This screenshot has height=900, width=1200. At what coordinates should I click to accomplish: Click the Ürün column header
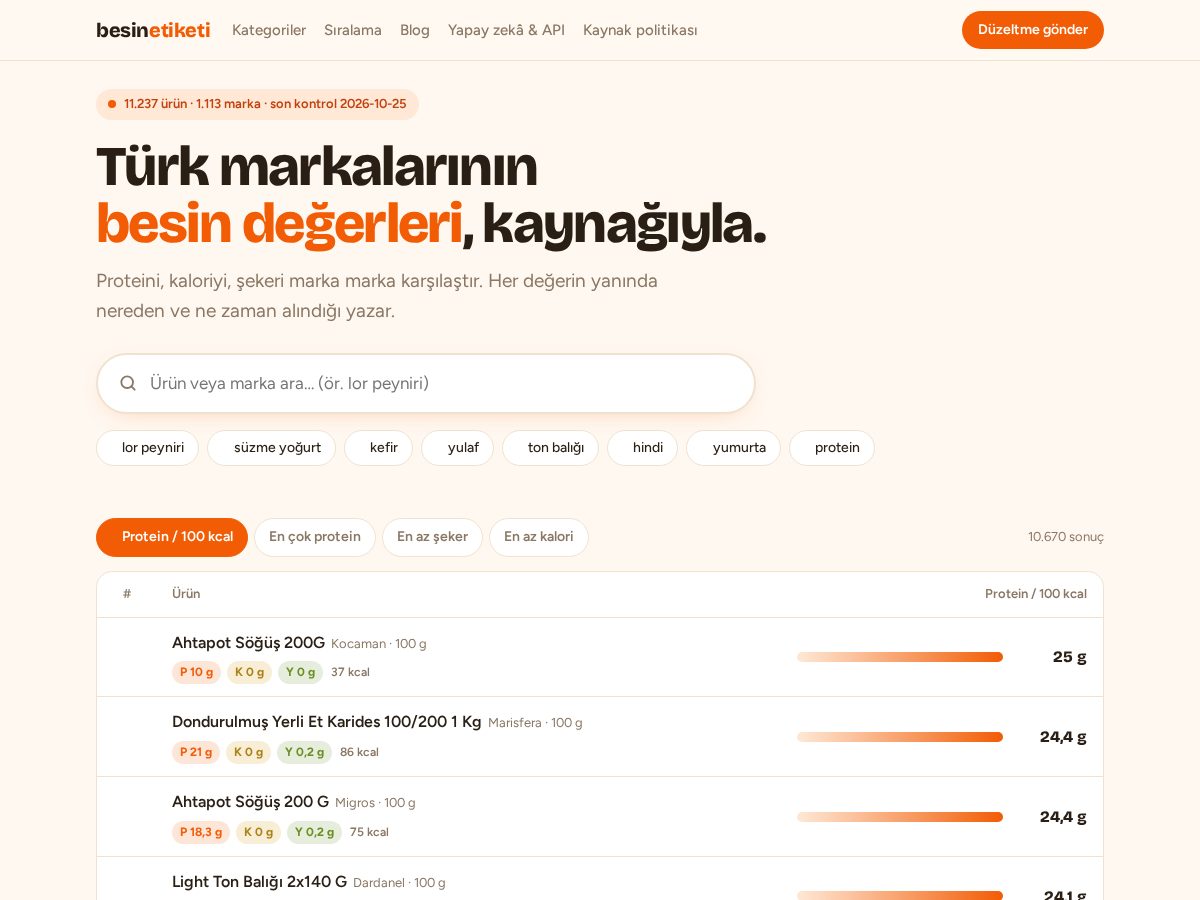click(186, 594)
